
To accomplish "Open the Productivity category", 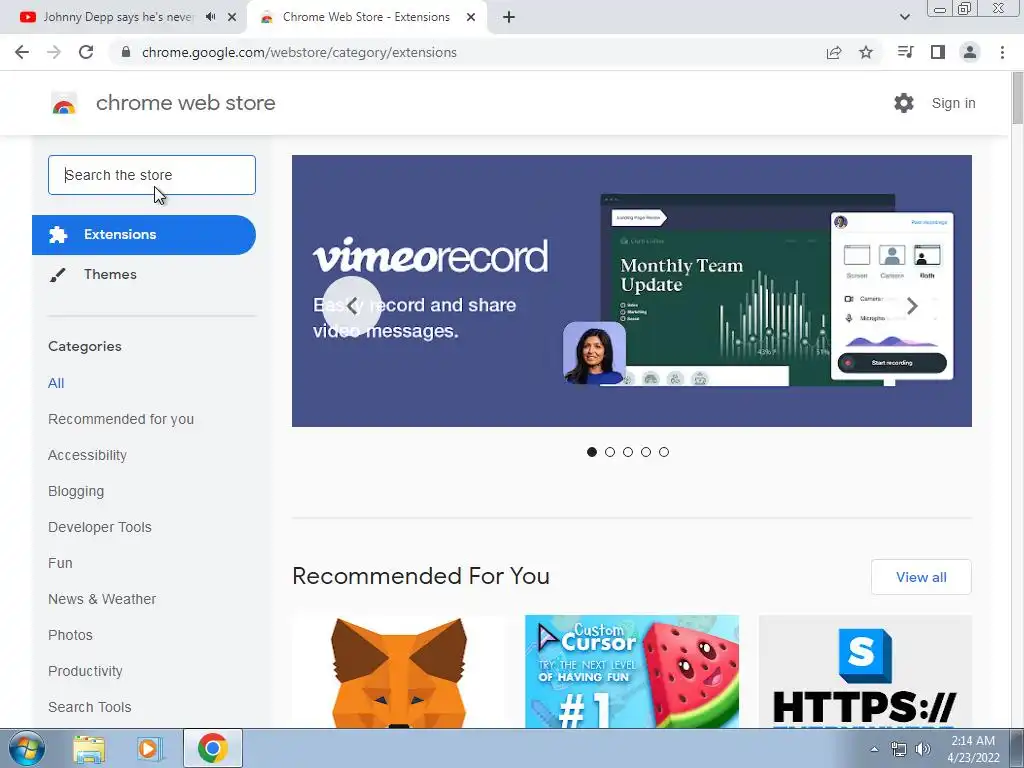I will click(86, 671).
